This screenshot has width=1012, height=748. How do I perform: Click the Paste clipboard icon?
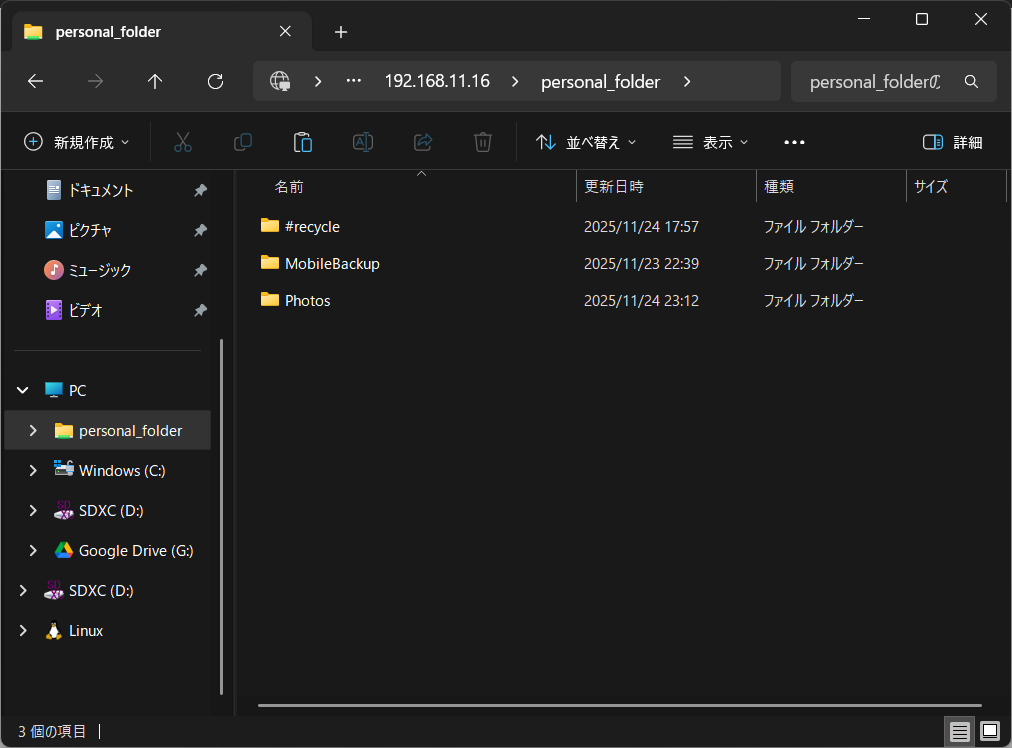tap(303, 142)
